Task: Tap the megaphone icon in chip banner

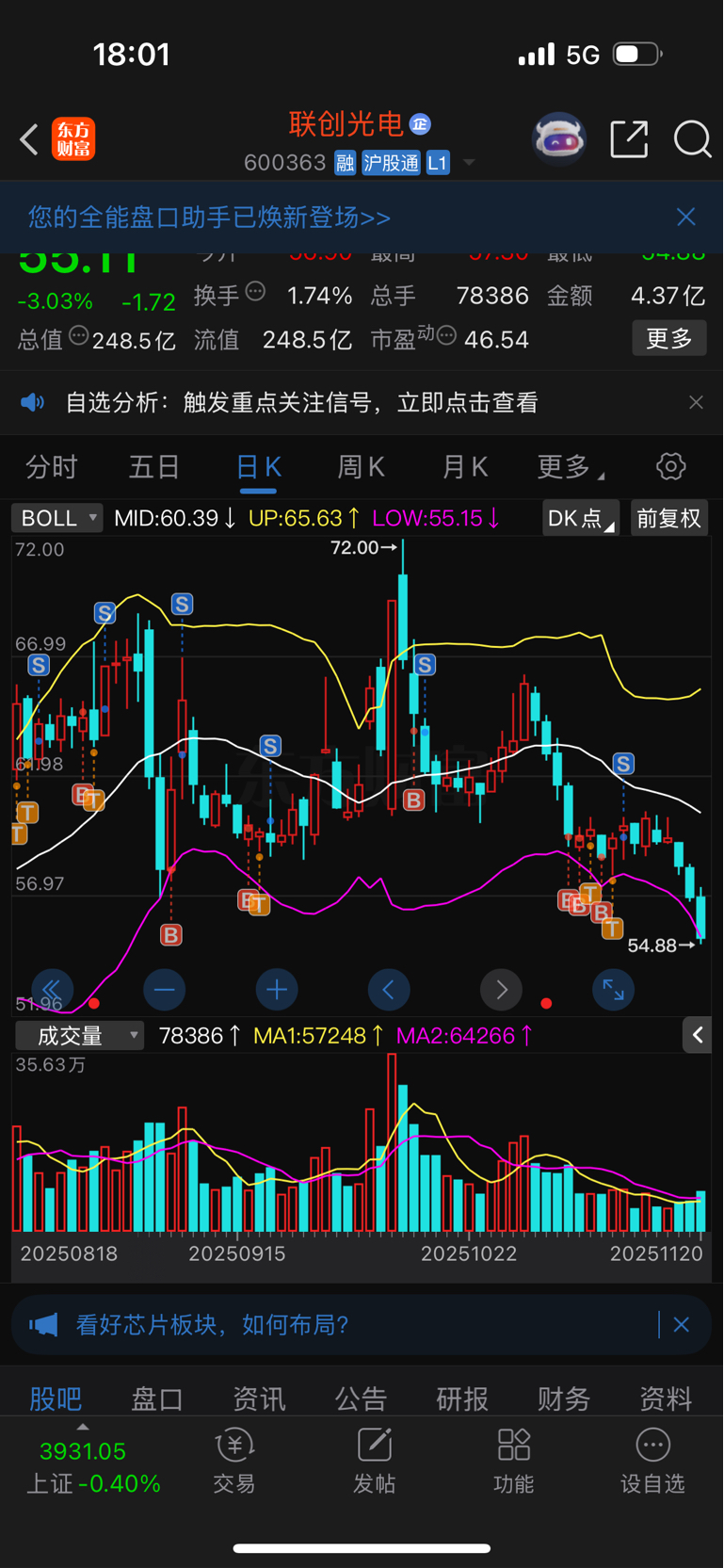Action: (44, 1325)
